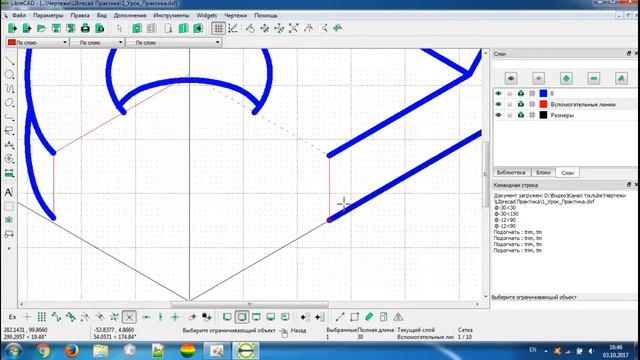This screenshot has height=360, width=640.
Task: Toggle visibility of Размеры layer
Action: pos(498,115)
